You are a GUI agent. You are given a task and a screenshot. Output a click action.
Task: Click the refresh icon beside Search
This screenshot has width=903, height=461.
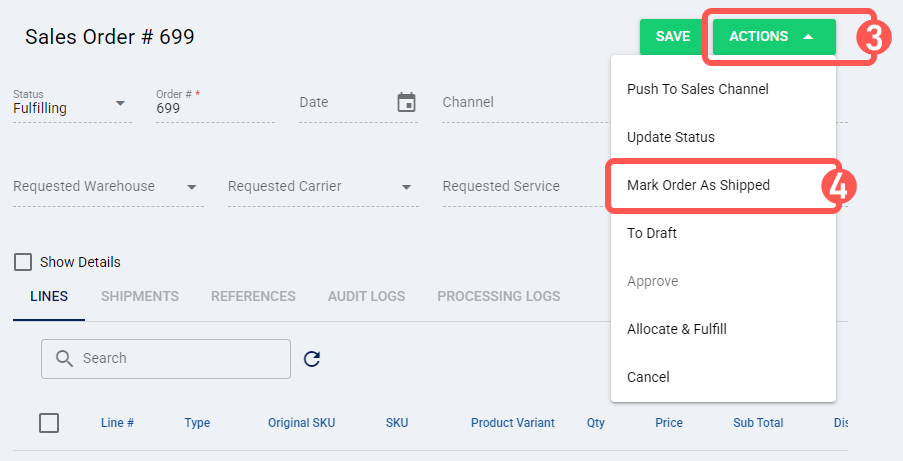pos(312,359)
